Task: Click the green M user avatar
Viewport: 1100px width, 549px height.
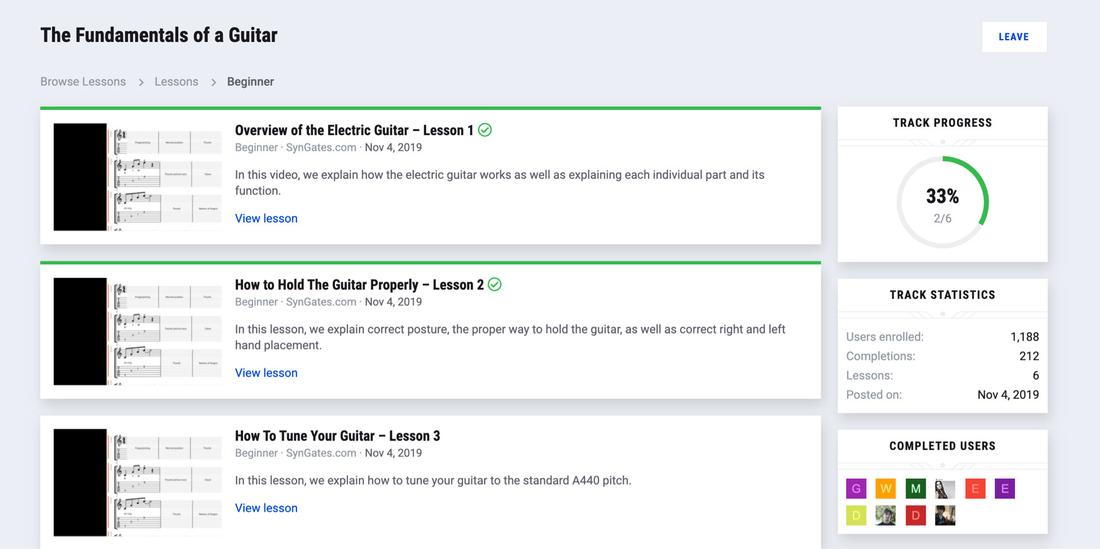Action: pyautogui.click(x=915, y=489)
